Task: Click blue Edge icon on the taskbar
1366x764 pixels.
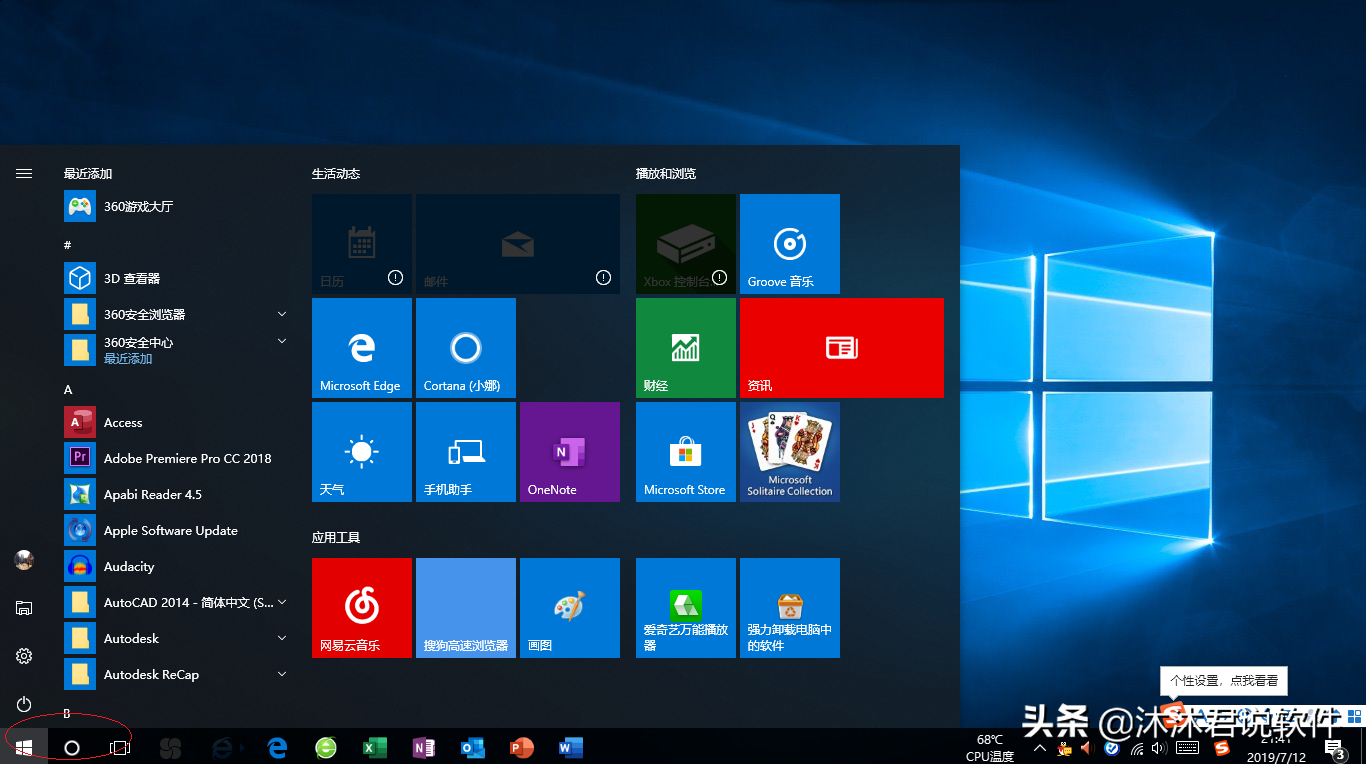Action: tap(277, 747)
